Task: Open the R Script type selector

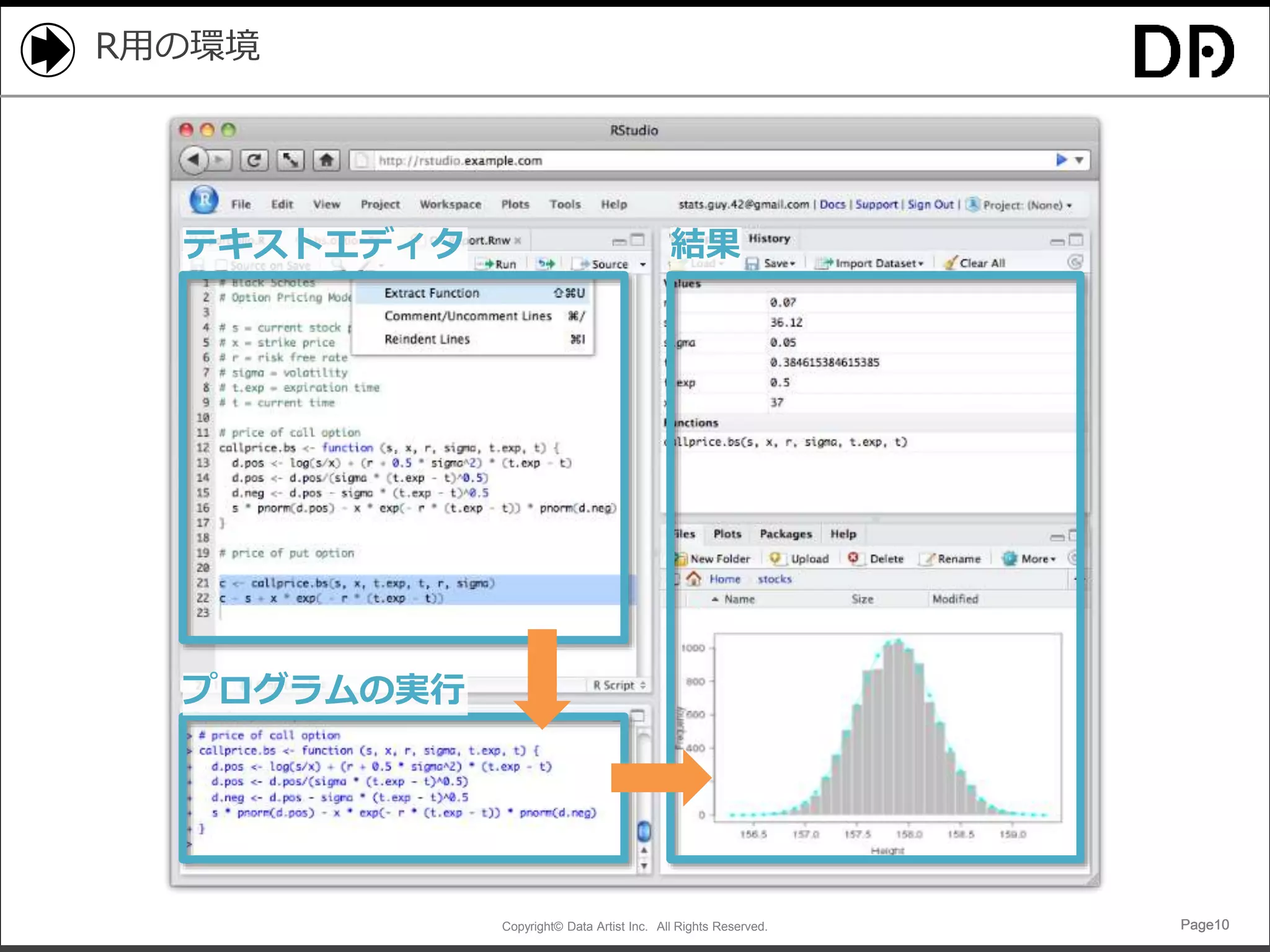Action: coord(619,685)
